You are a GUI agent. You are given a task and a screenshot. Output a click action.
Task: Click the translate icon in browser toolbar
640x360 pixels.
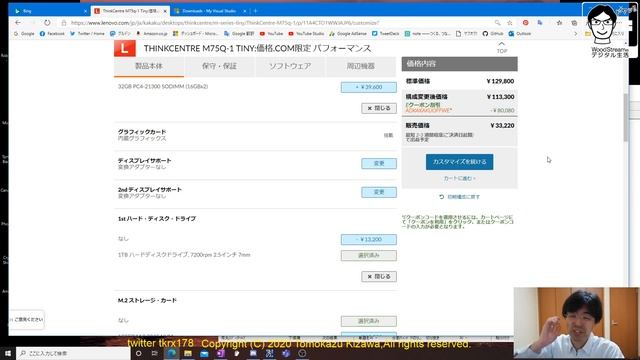[x=540, y=23]
